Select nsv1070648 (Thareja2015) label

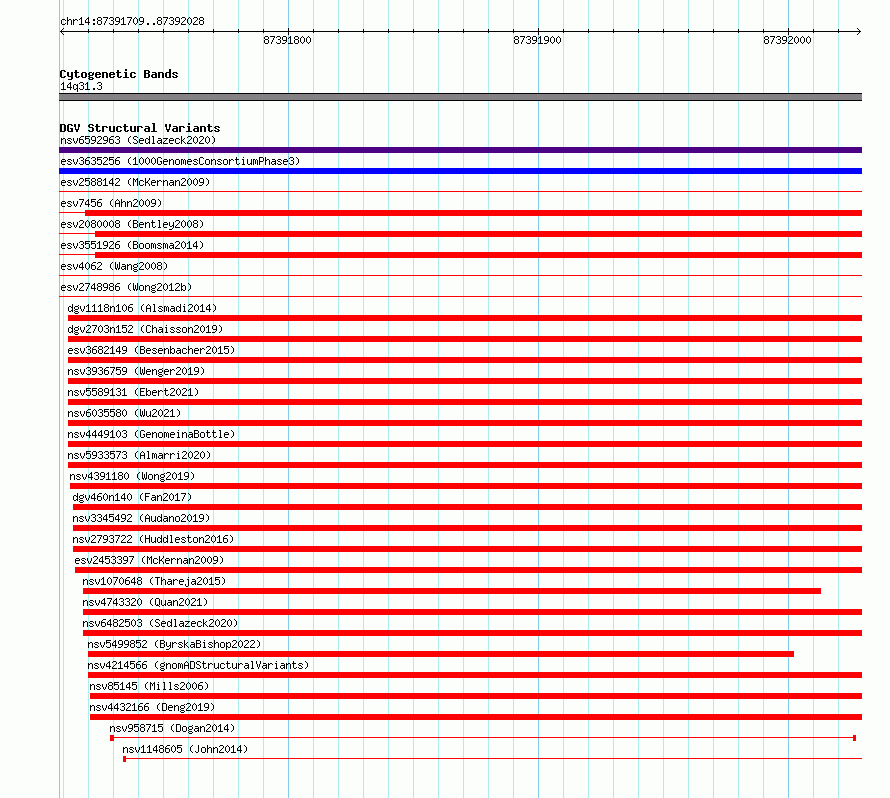(x=154, y=581)
